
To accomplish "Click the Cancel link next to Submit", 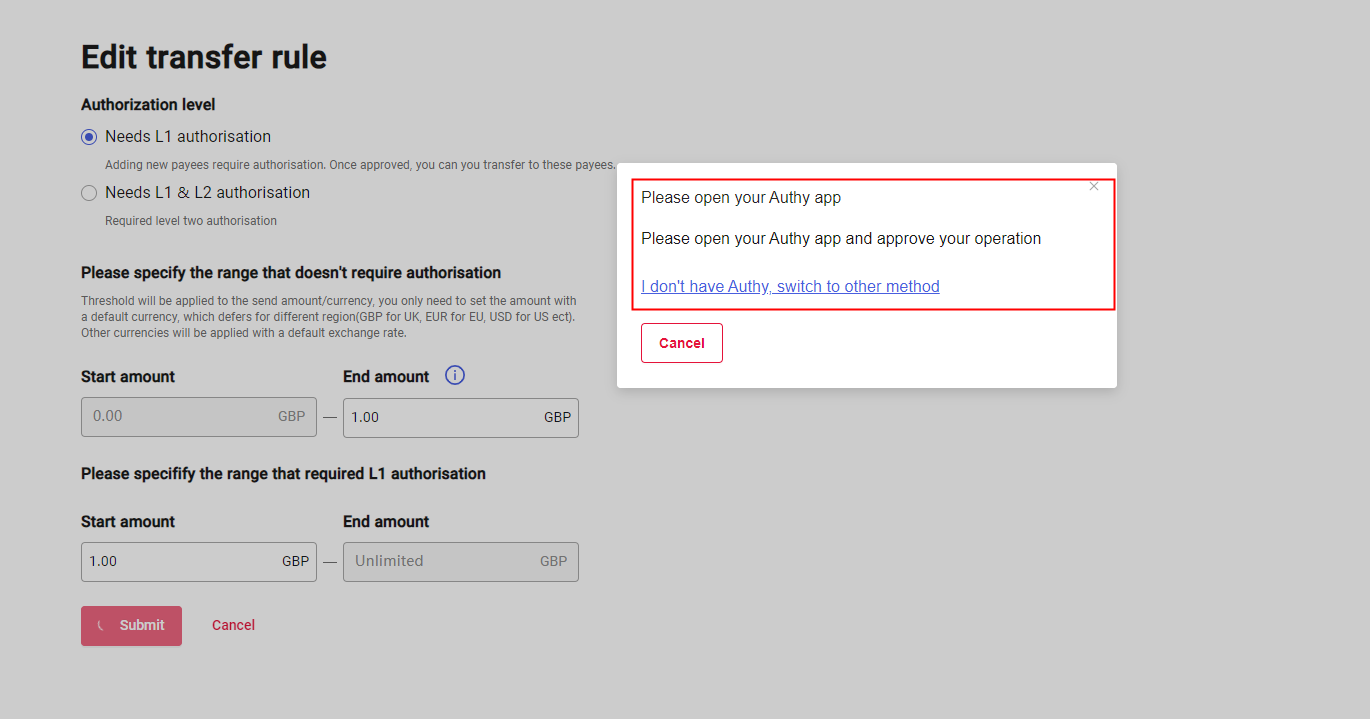I will point(233,625).
